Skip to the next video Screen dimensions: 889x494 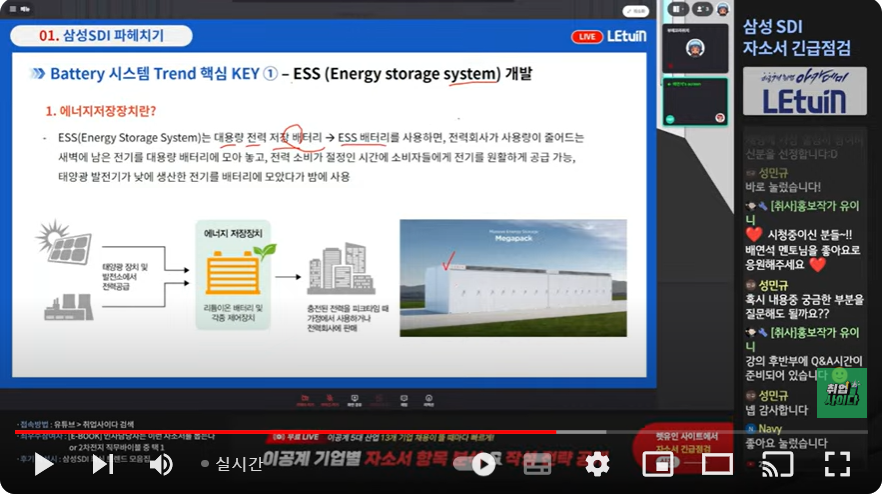coord(103,464)
